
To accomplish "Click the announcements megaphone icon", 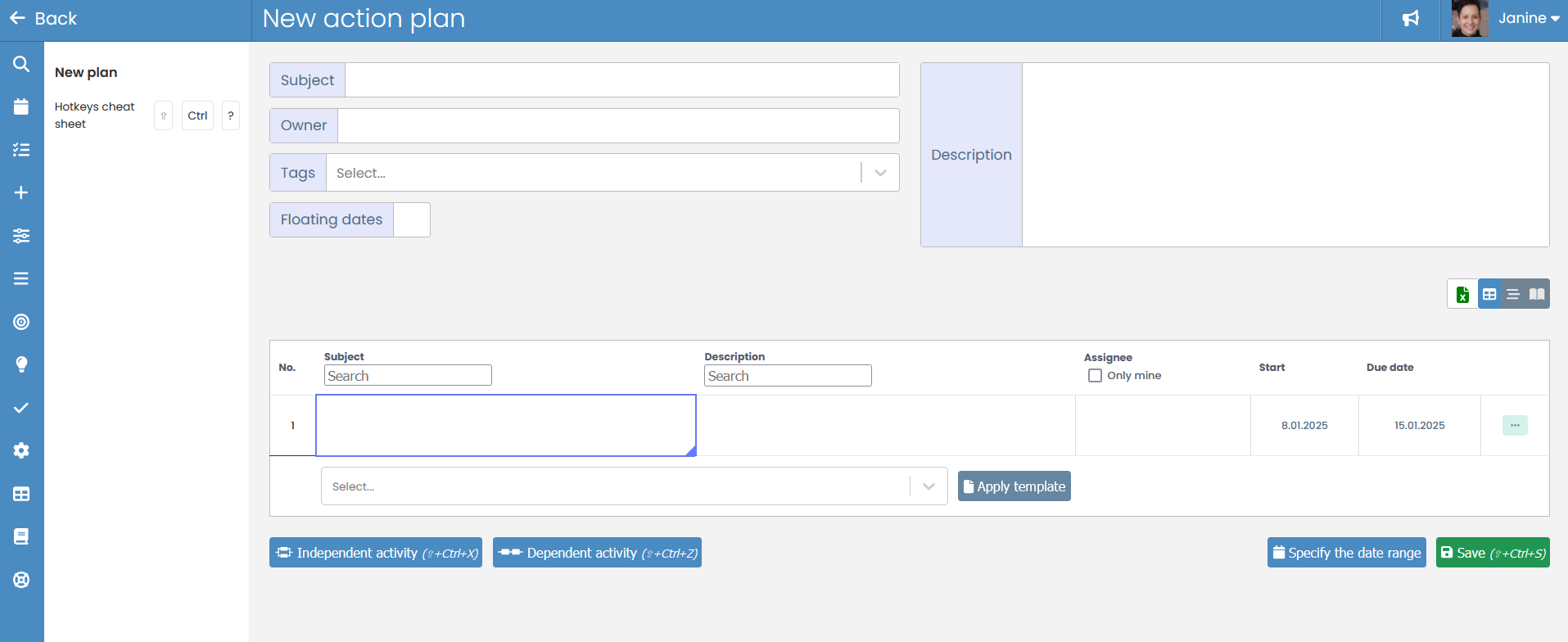I will [1410, 19].
